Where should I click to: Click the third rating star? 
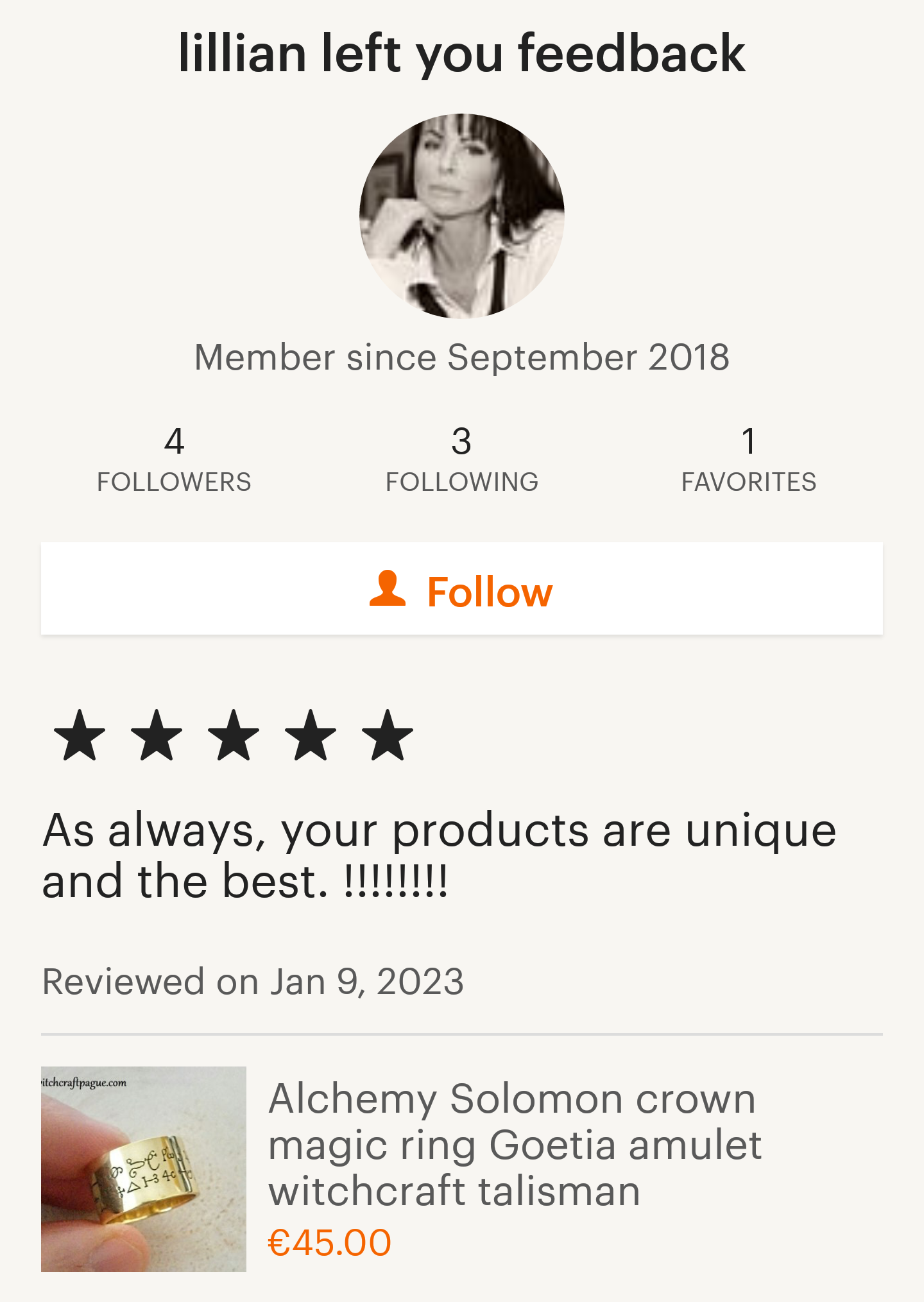[234, 735]
